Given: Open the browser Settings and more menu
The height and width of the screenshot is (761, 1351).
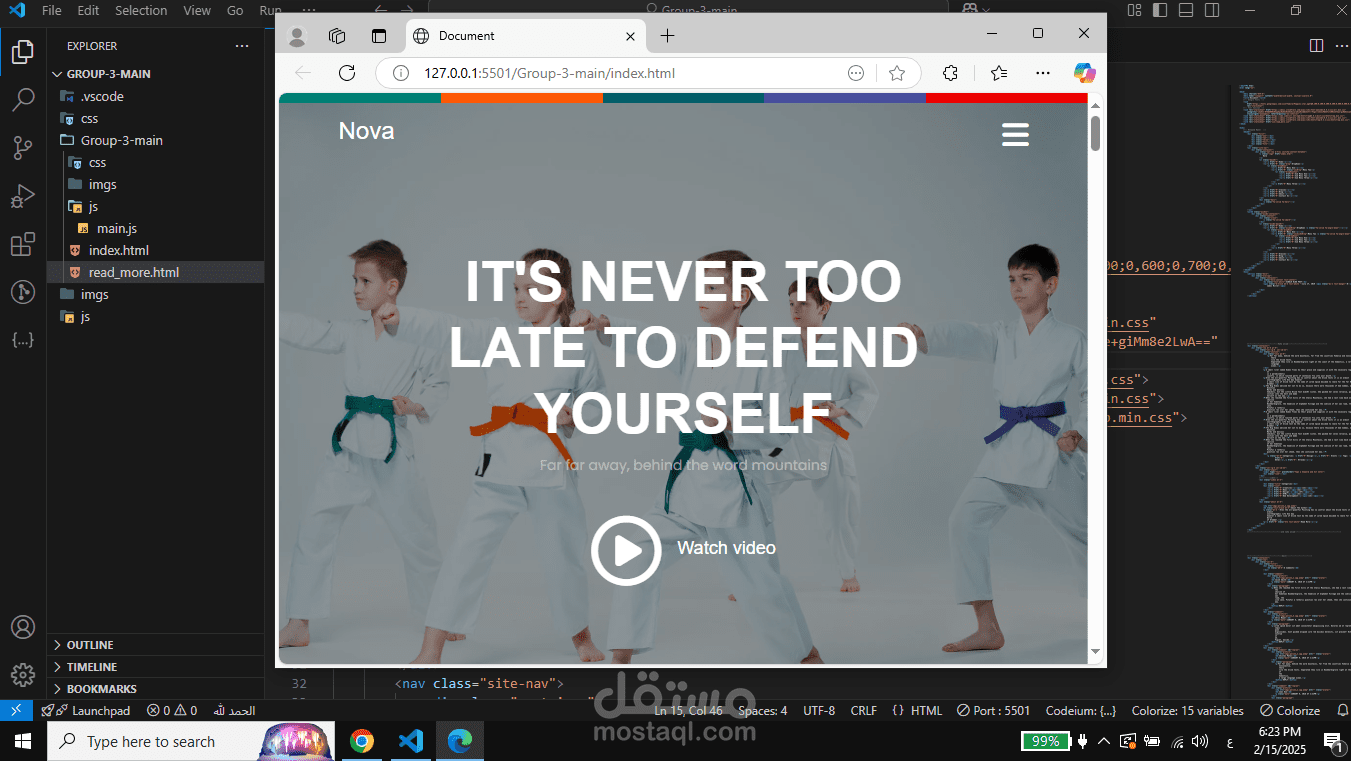Looking at the screenshot, I should click(1043, 73).
